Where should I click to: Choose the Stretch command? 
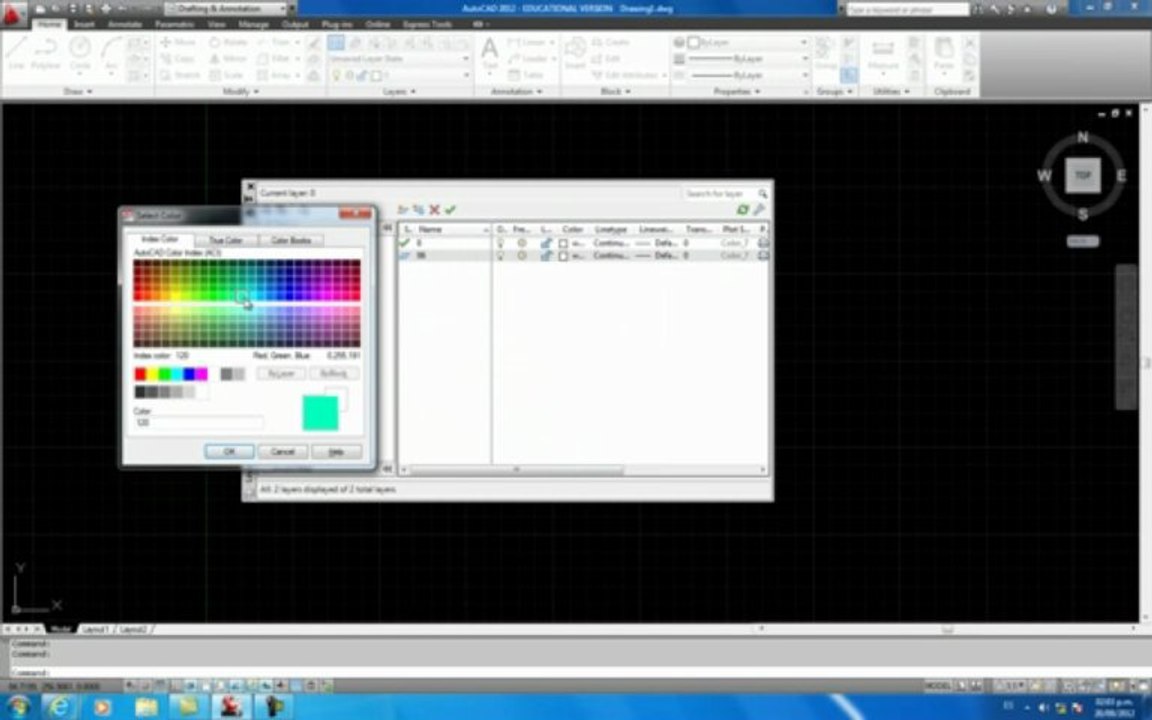[180, 75]
